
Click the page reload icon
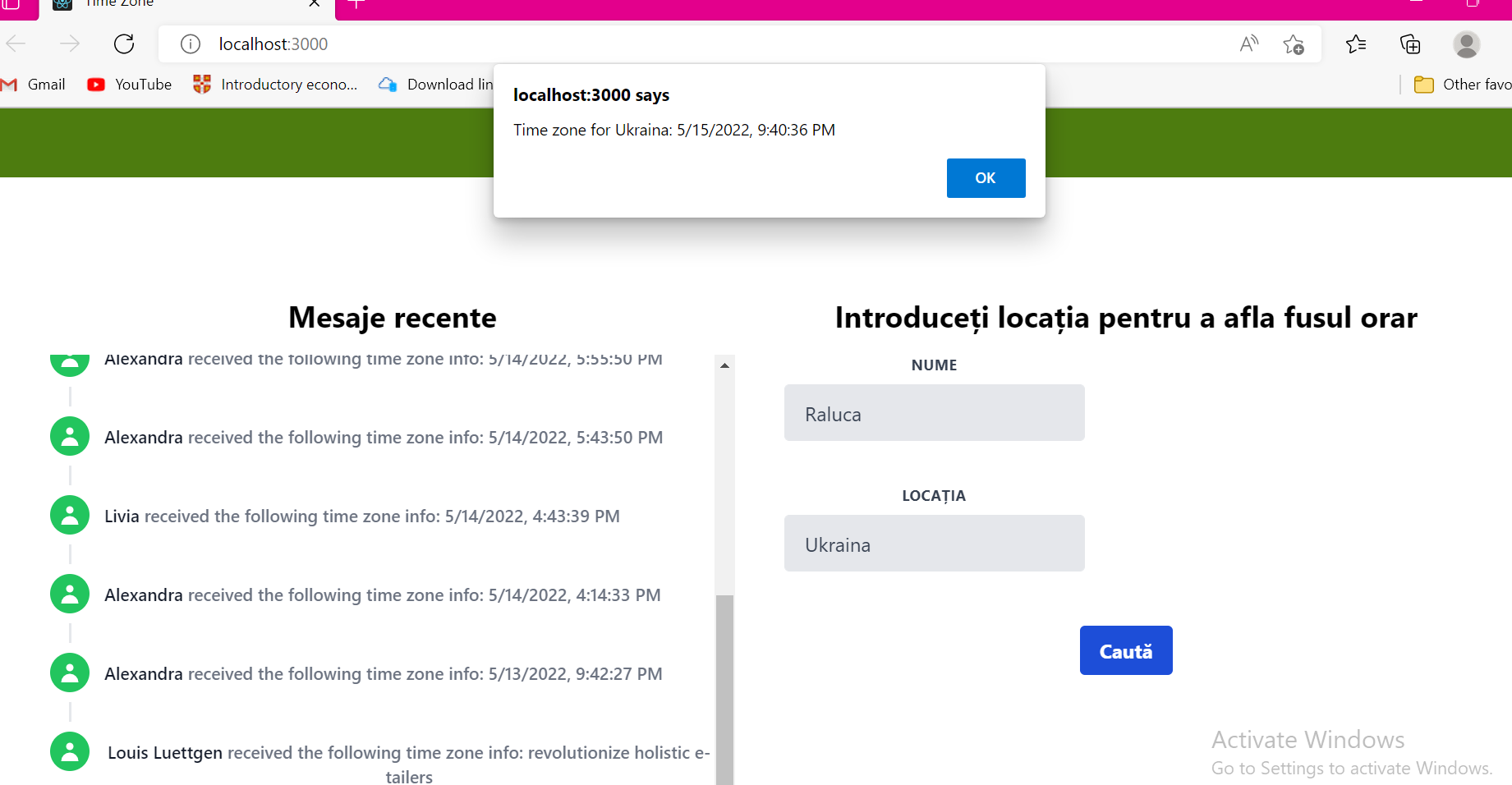click(x=124, y=44)
